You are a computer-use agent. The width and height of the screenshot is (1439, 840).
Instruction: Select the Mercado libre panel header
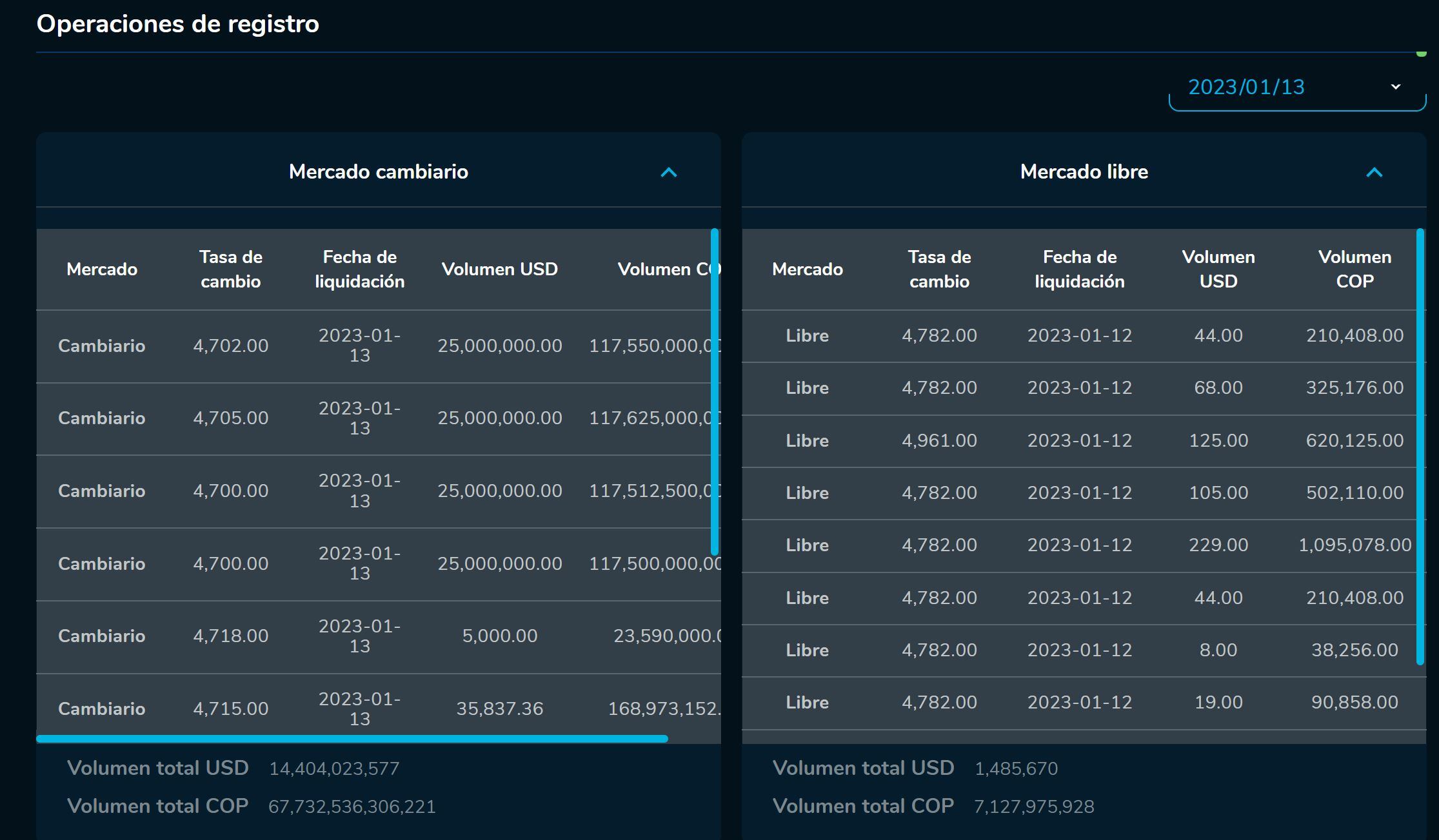(1084, 172)
